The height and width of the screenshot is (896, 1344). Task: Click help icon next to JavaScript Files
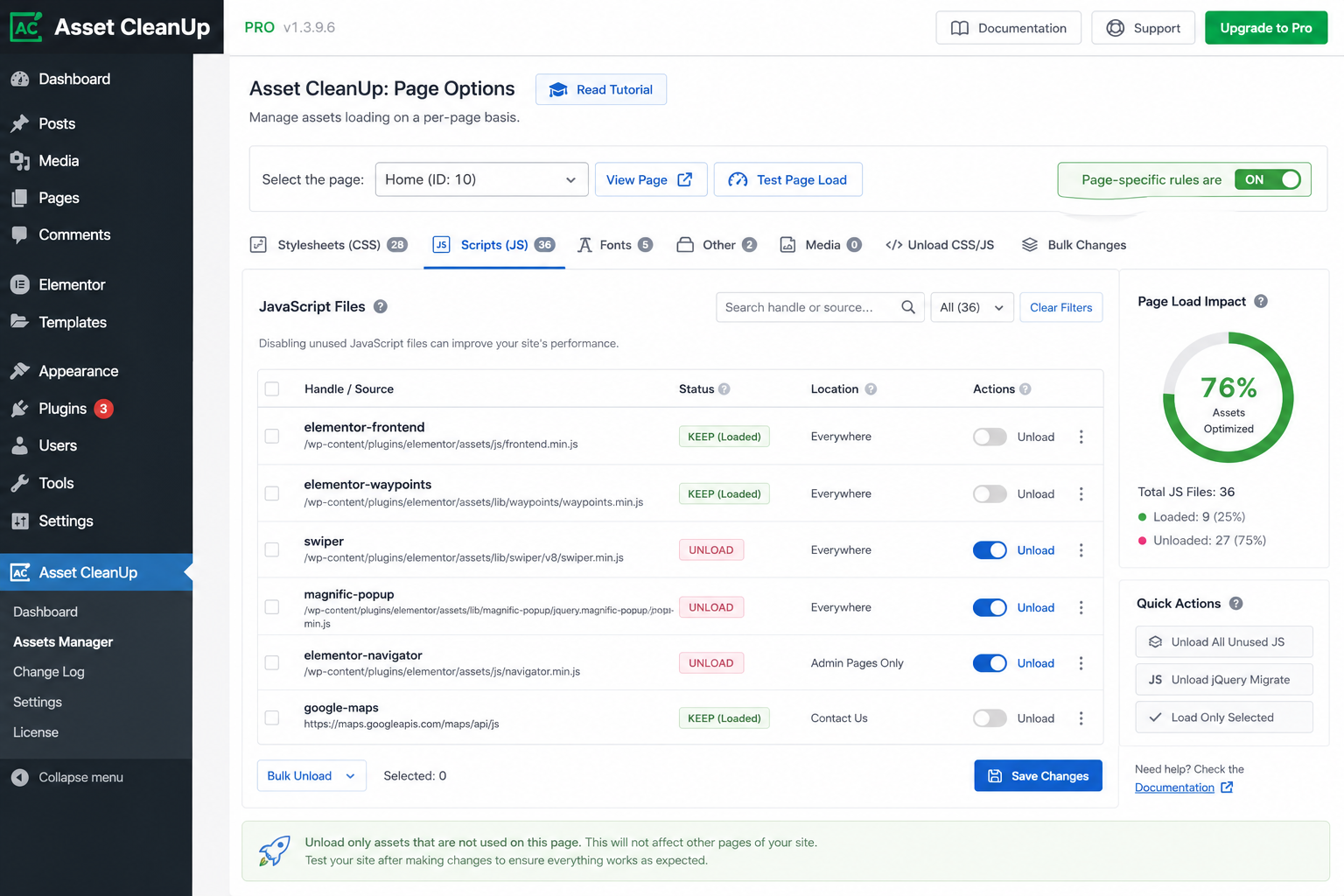381,306
